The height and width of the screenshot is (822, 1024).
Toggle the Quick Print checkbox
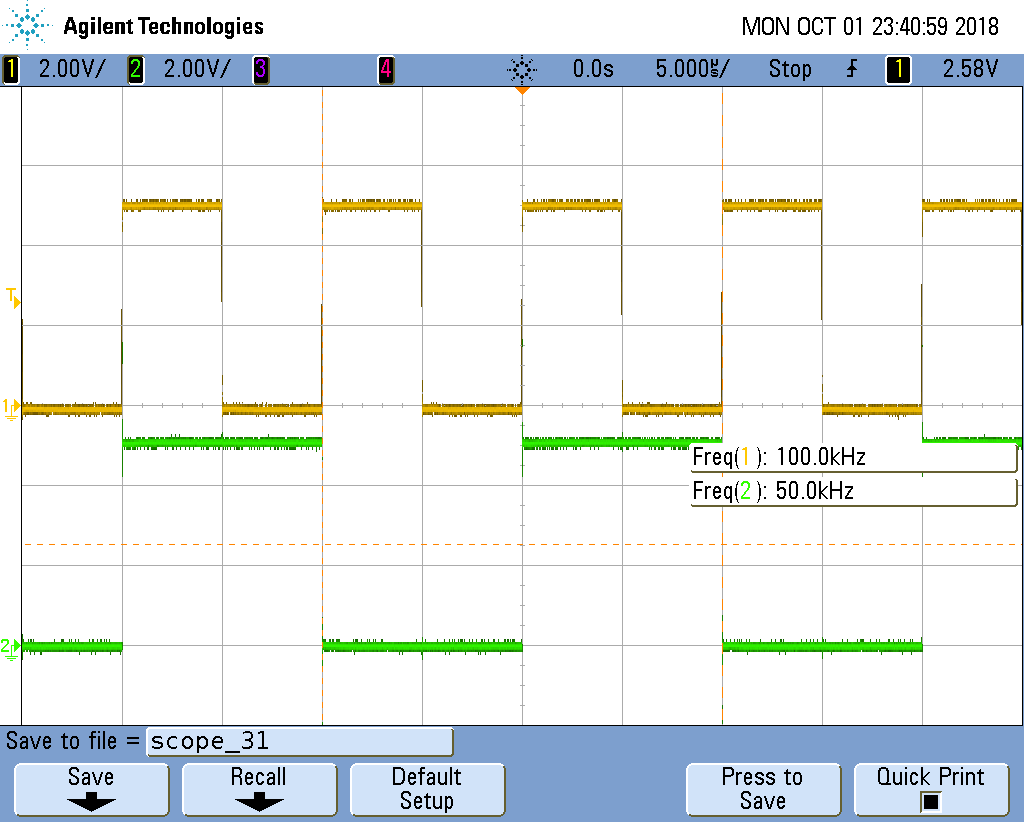[x=931, y=801]
